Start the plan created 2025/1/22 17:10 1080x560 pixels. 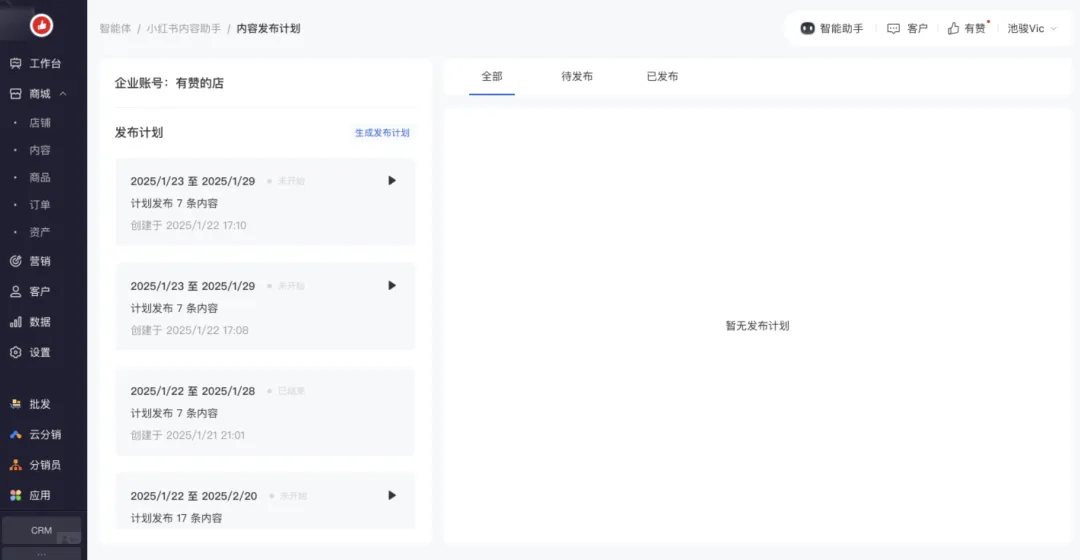coord(392,181)
